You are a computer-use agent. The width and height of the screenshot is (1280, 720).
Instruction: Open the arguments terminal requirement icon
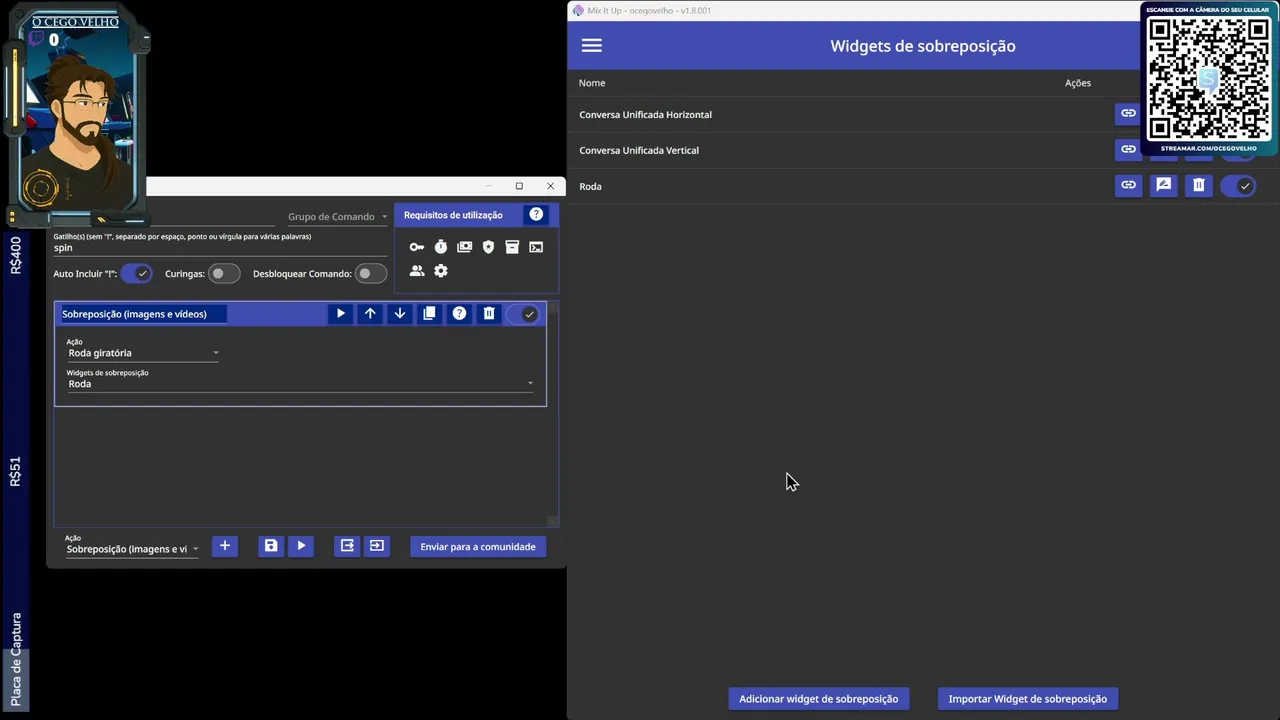click(x=536, y=247)
